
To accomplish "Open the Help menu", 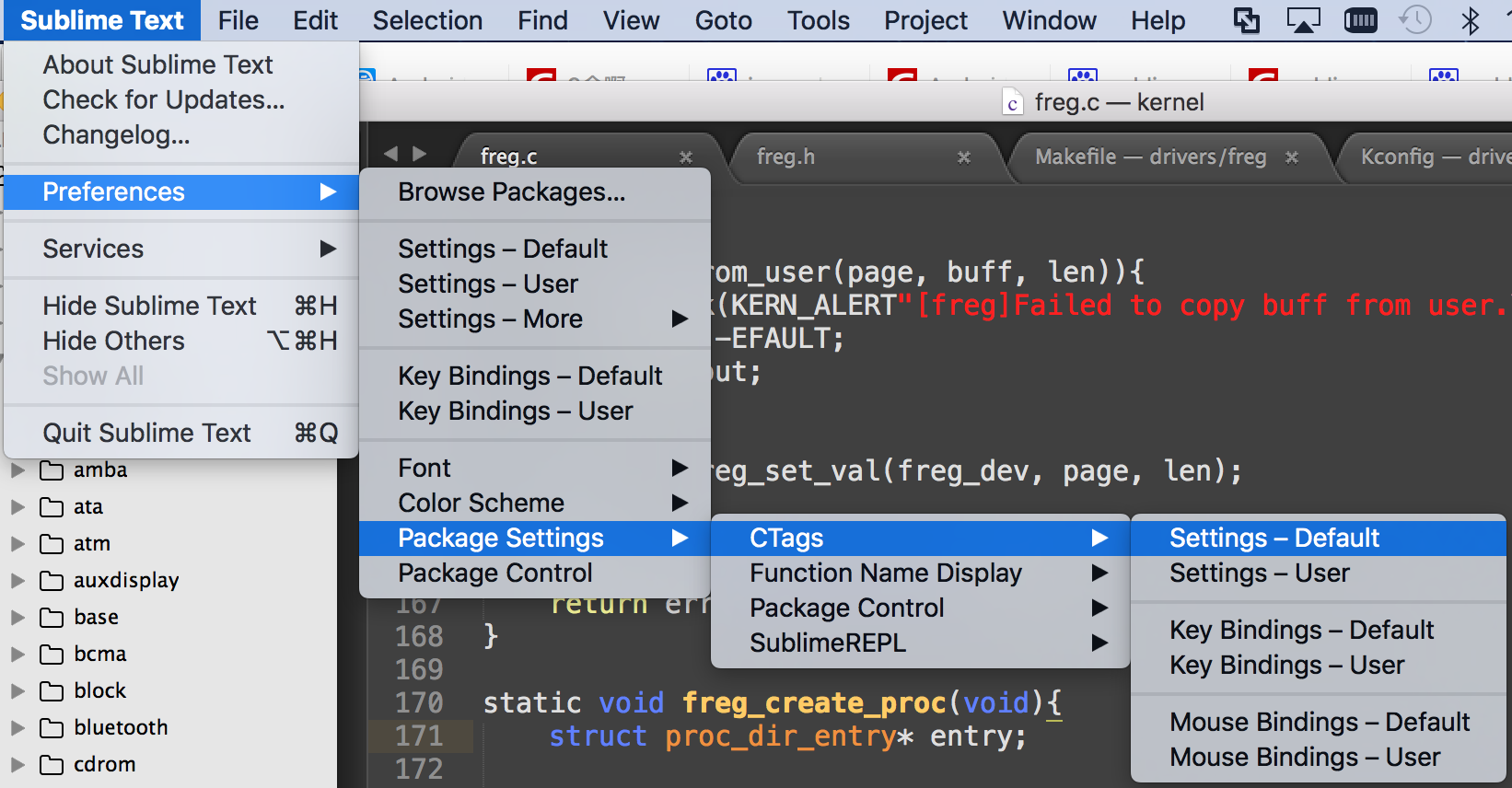I will [x=1158, y=20].
